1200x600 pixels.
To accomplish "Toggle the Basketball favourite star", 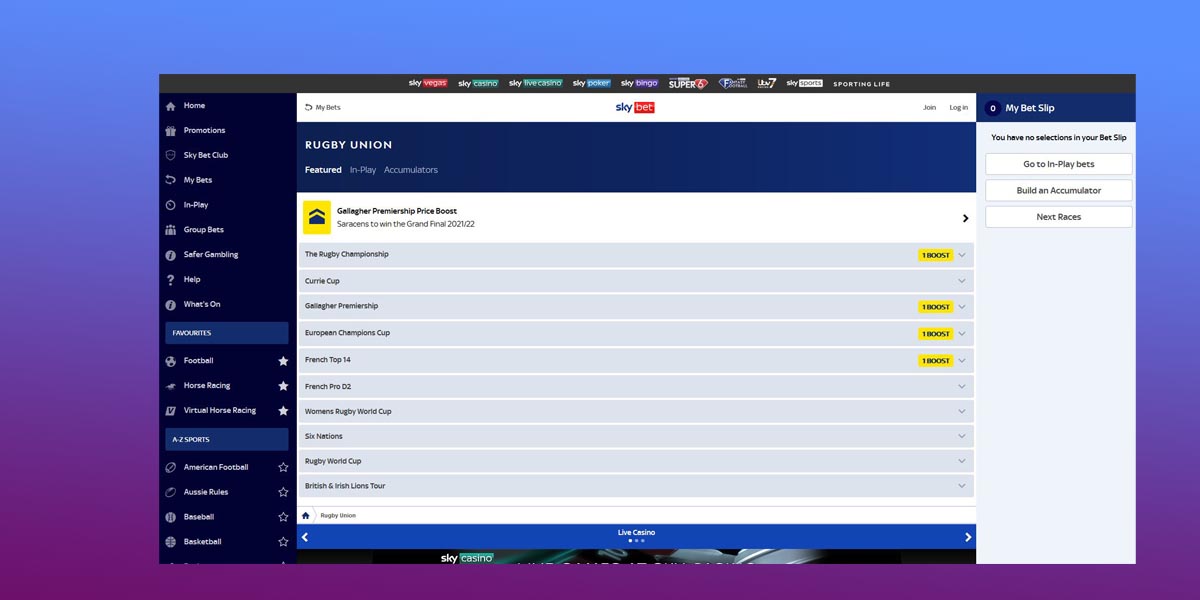I will point(283,542).
